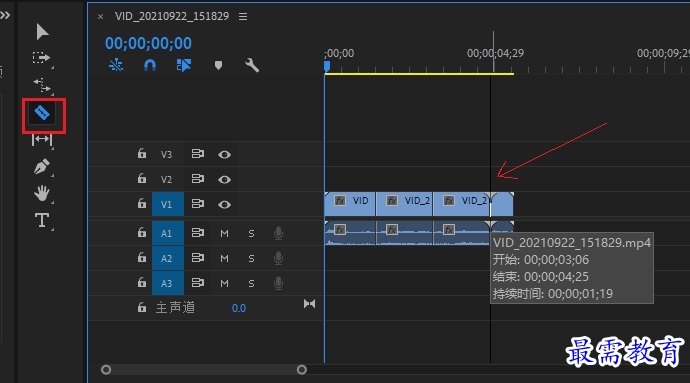Select the third VID_2 clip on V1
Screen dimensions: 690x383
coord(462,204)
